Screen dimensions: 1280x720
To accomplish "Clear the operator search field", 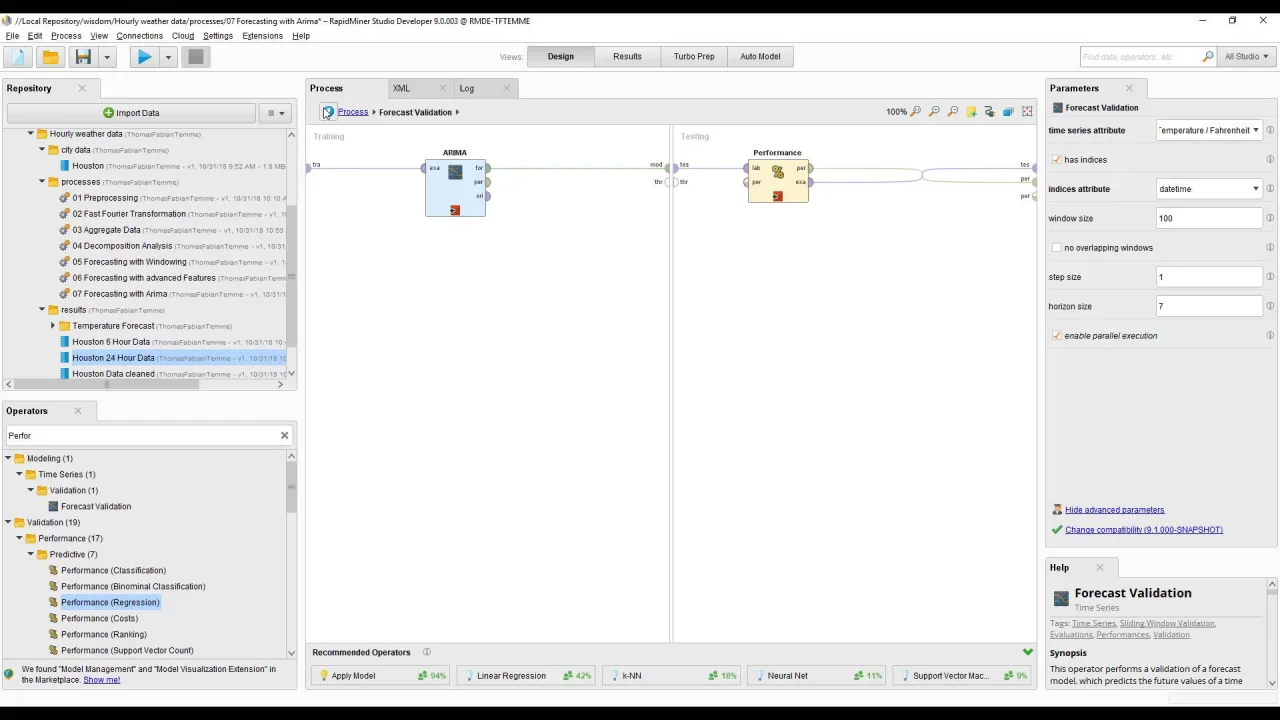I will point(284,436).
